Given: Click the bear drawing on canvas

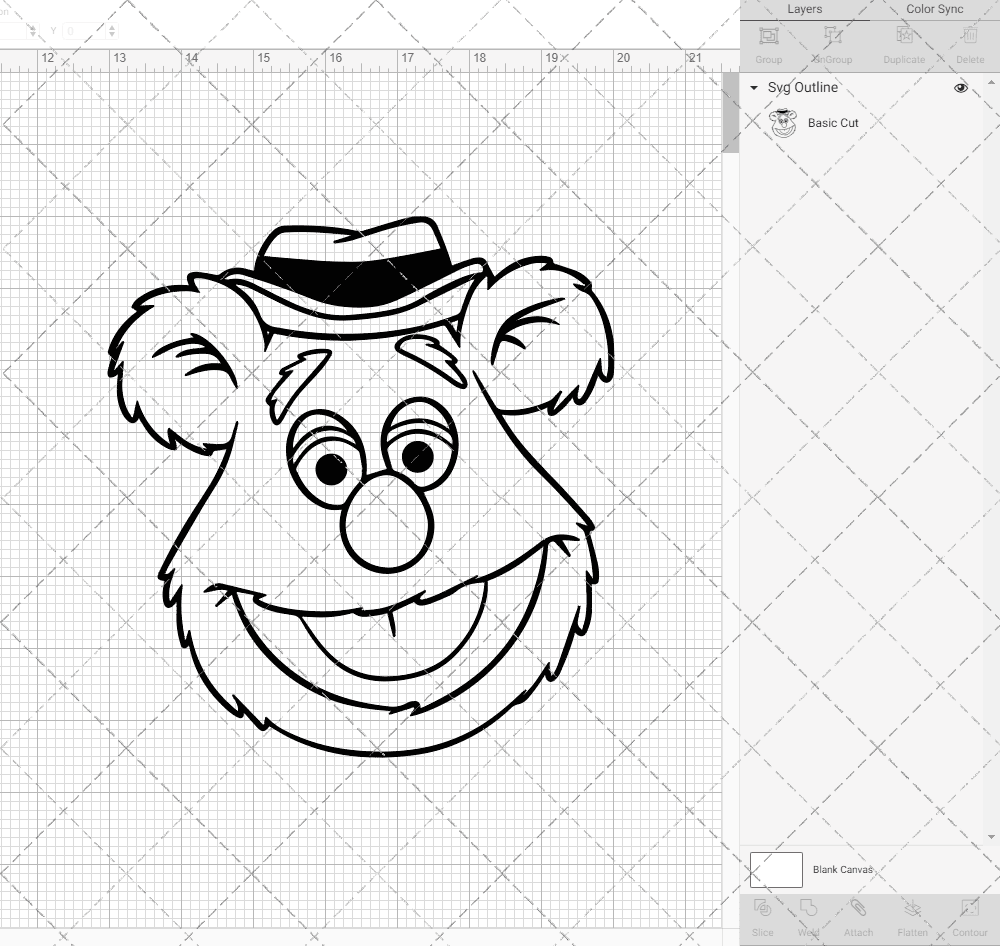Looking at the screenshot, I should coord(361,486).
